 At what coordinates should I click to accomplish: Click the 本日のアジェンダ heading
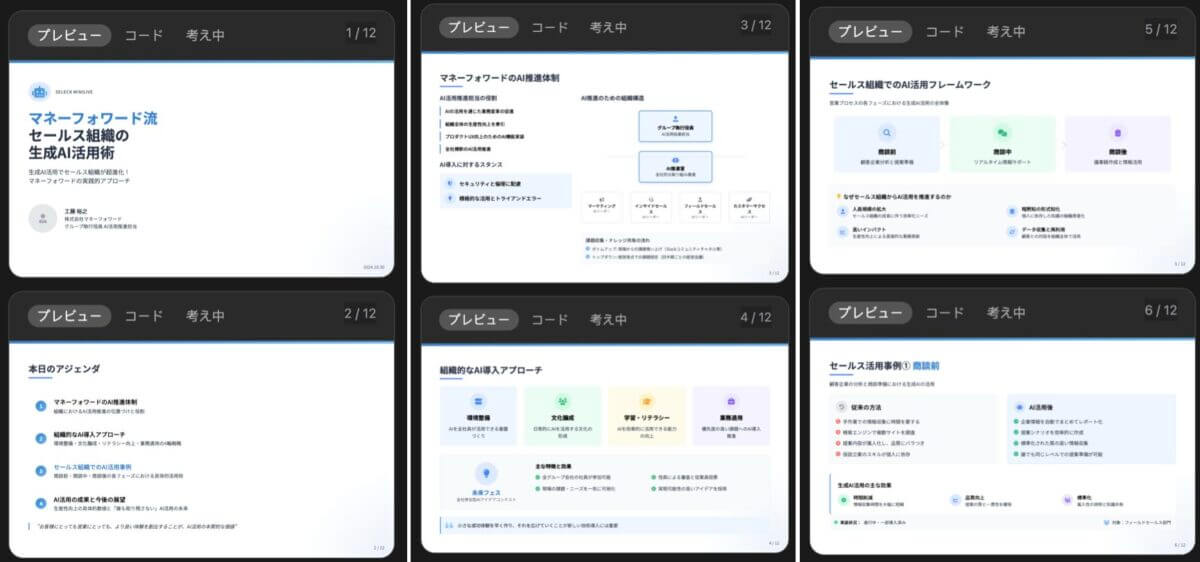[65, 370]
